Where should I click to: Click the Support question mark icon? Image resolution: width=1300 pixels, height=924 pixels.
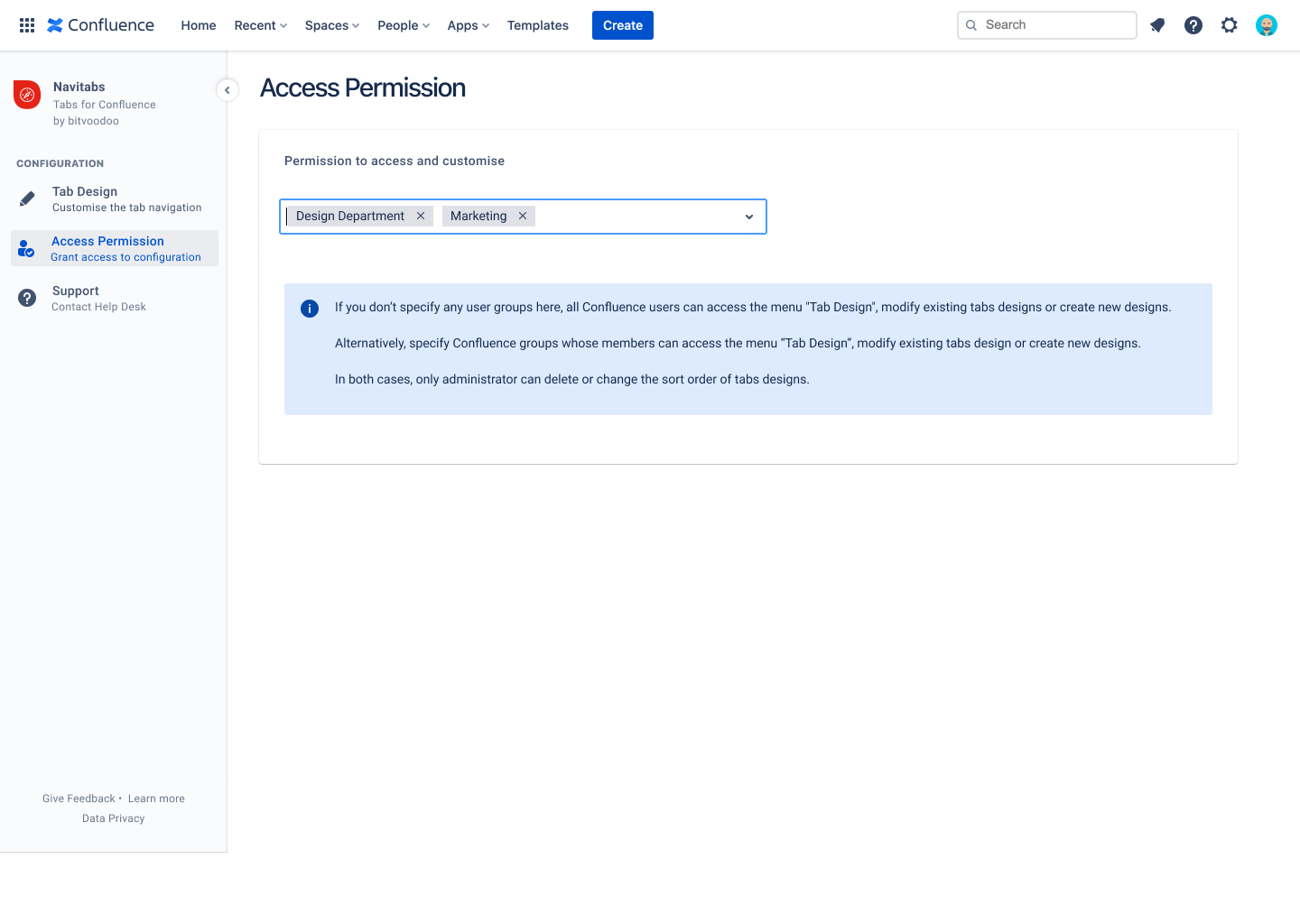tap(27, 298)
